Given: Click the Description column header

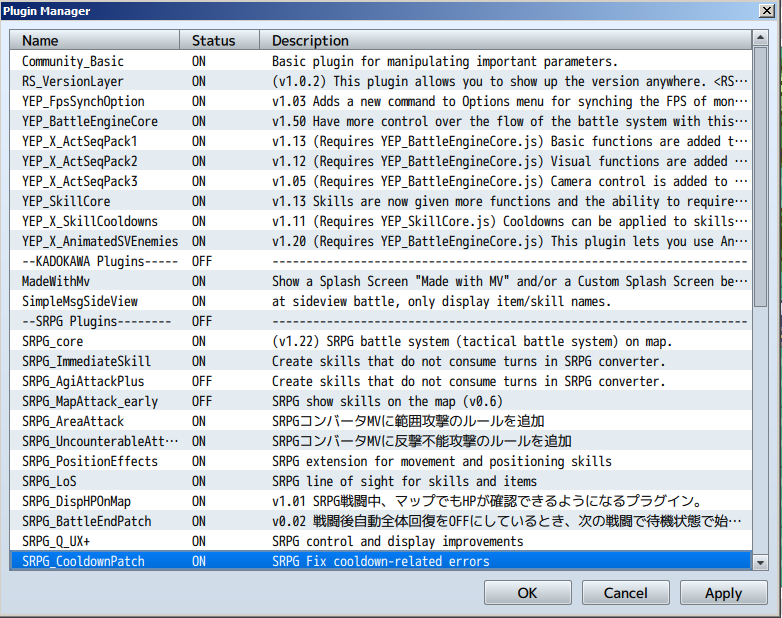Looking at the screenshot, I should 506,40.
